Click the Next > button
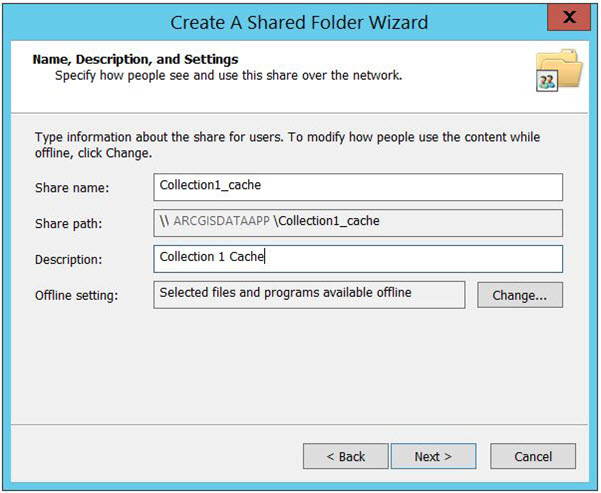Screen dimensions: 601x493 point(433,456)
